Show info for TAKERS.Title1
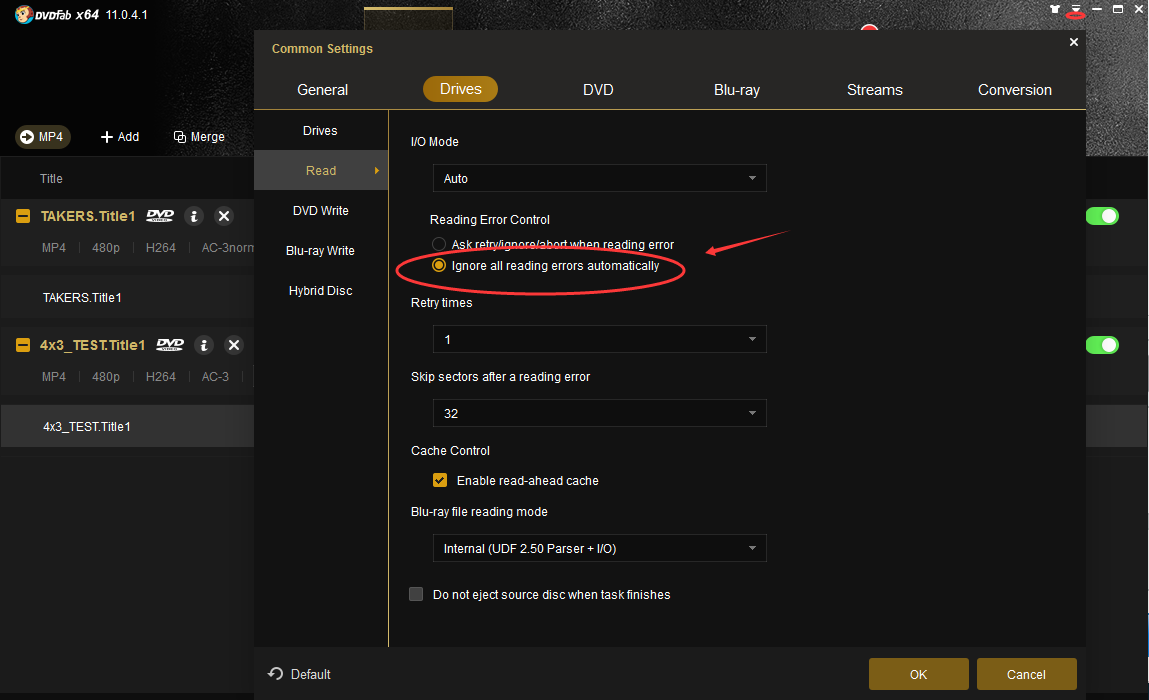 click(194, 216)
